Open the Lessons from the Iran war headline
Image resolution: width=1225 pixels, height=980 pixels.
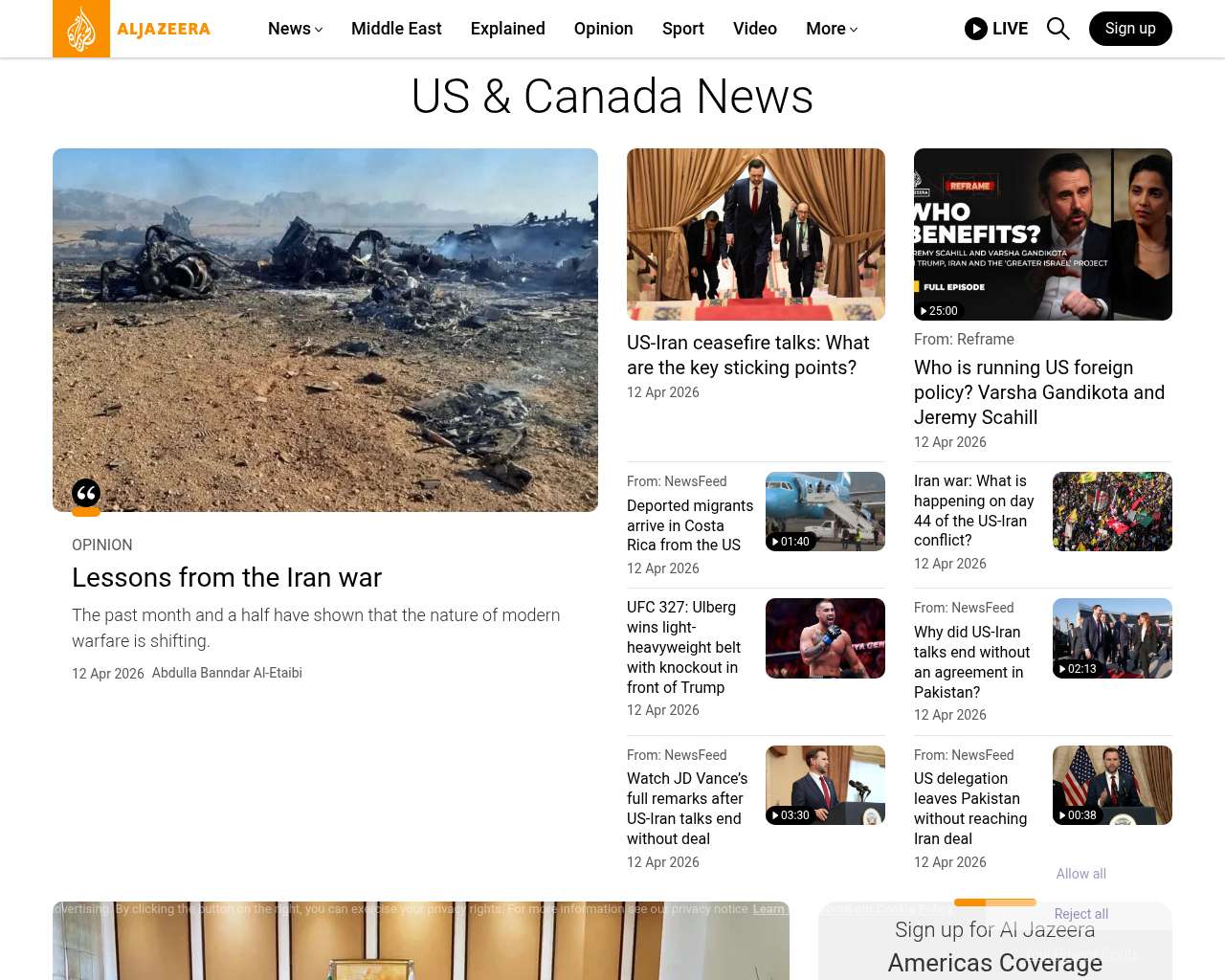pyautogui.click(x=227, y=578)
